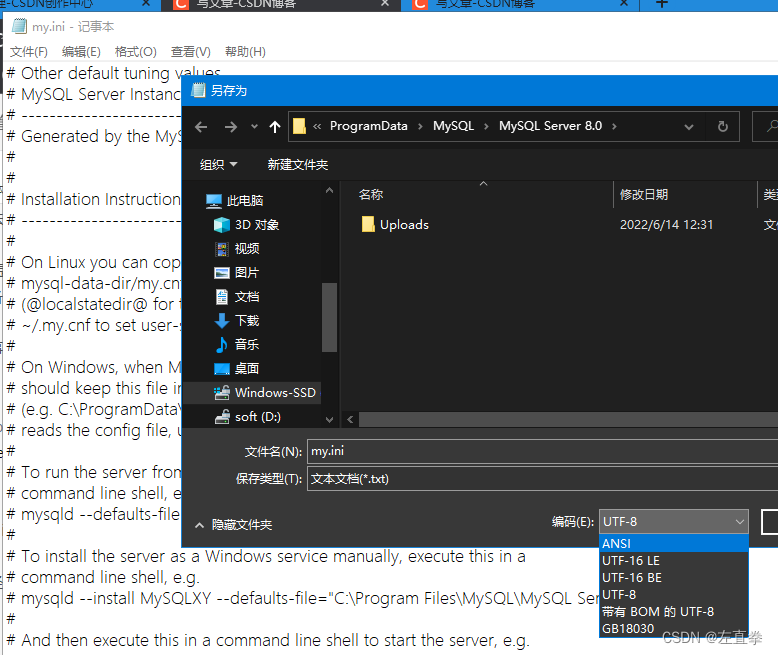Expand the address bar history dropdown
Viewport: 778px width, 655px height.
689,127
